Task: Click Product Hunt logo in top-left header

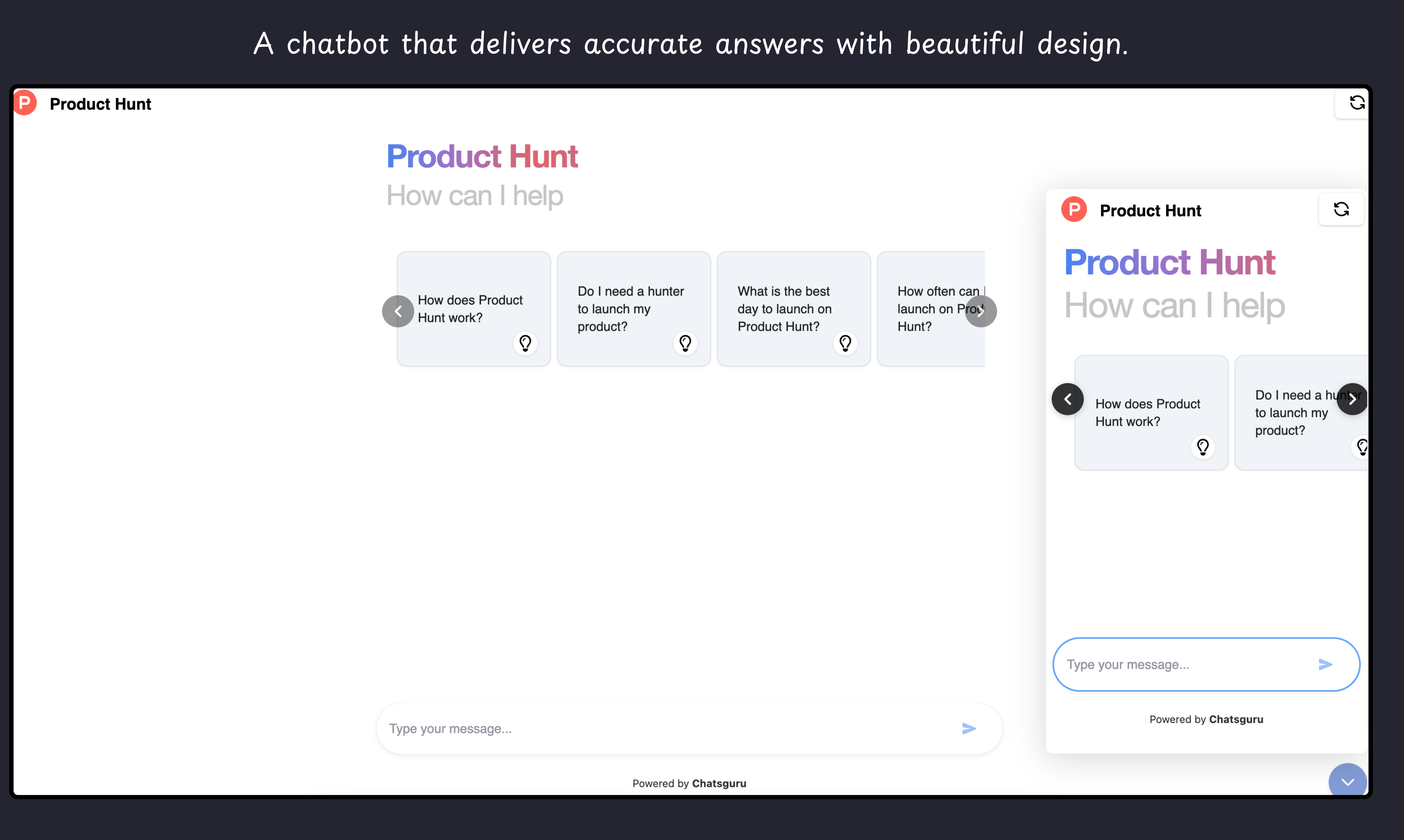Action: point(25,103)
